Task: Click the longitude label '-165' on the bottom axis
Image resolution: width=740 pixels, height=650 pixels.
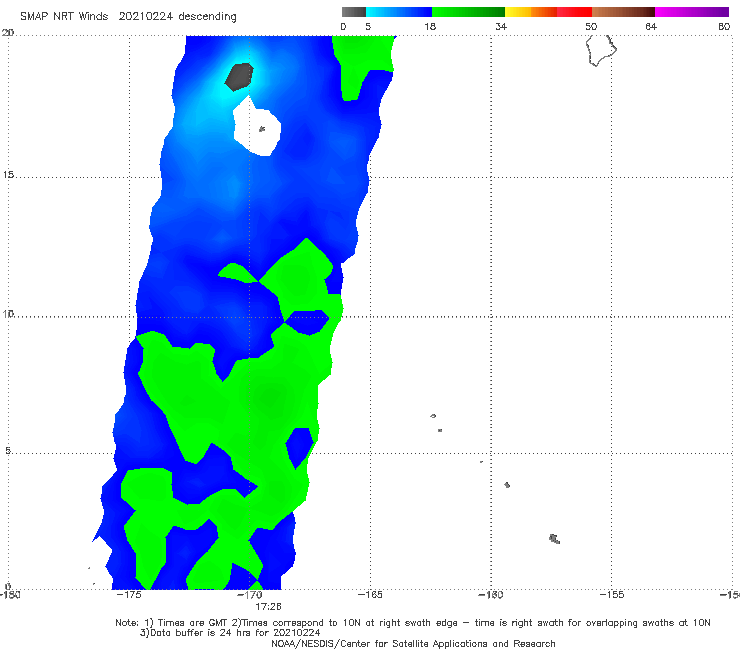Action: tap(370, 594)
